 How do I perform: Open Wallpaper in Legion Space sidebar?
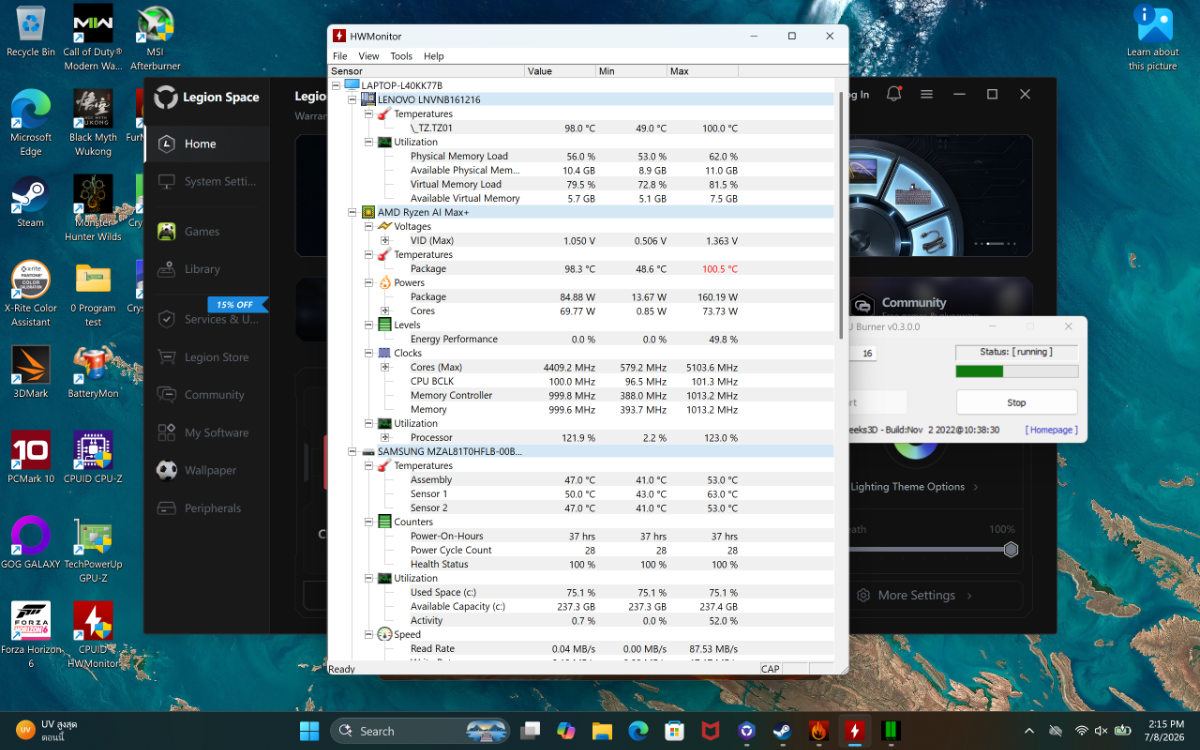206,470
